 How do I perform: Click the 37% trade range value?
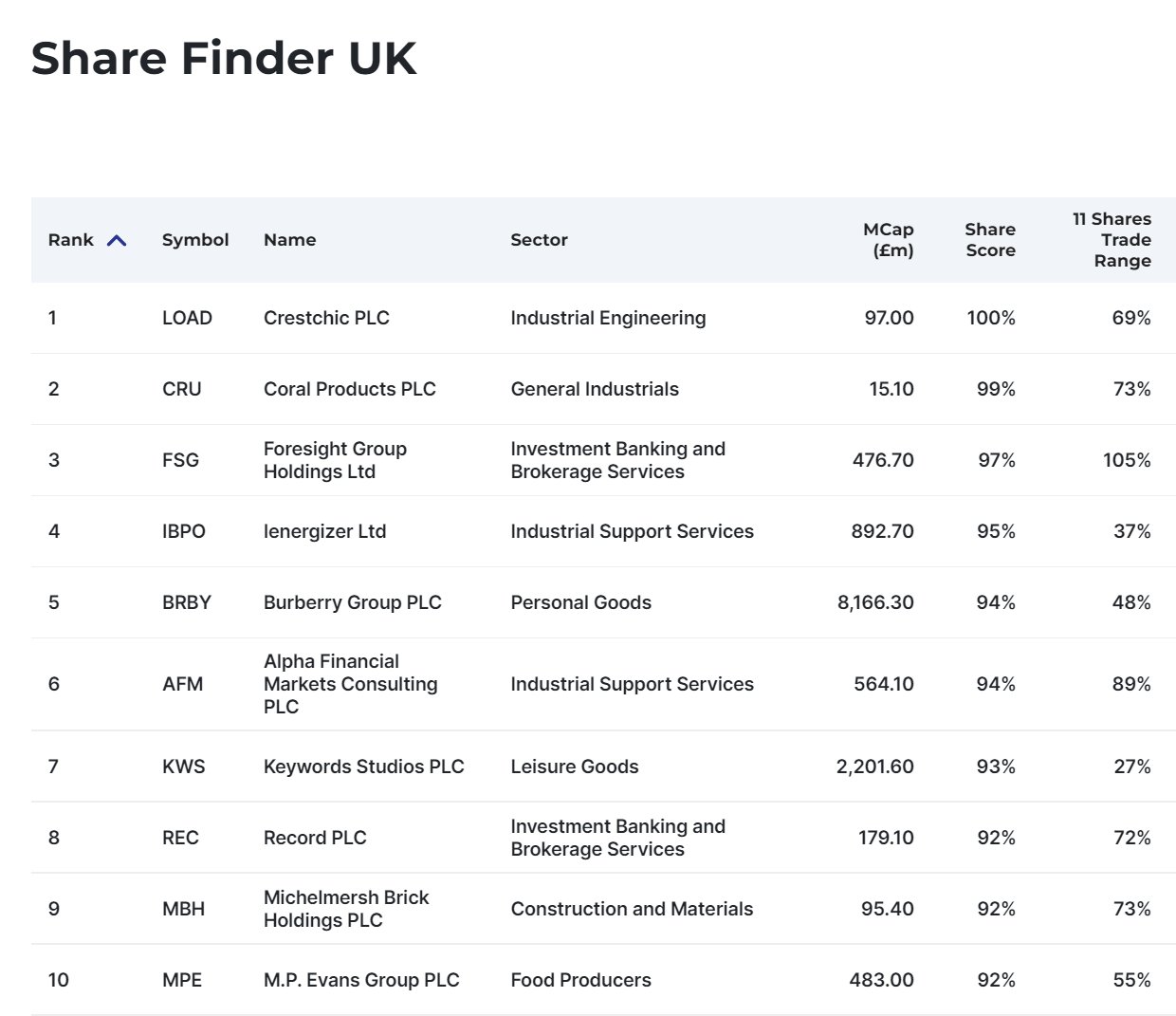(1132, 531)
